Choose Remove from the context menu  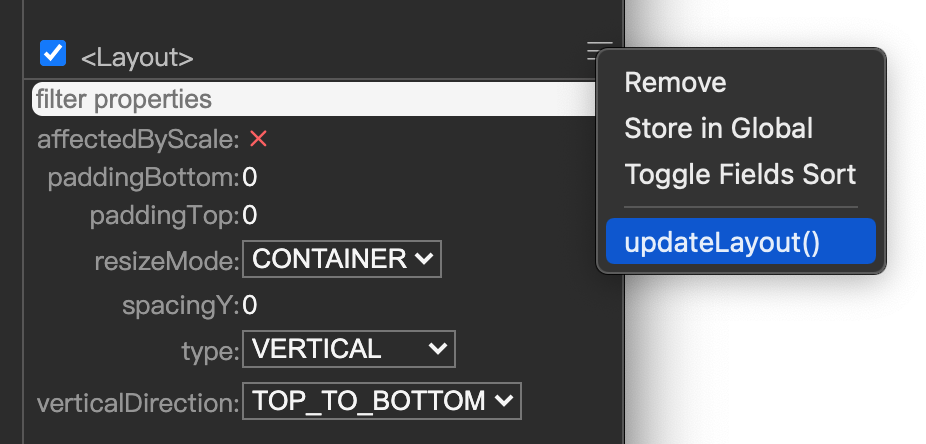(x=675, y=82)
